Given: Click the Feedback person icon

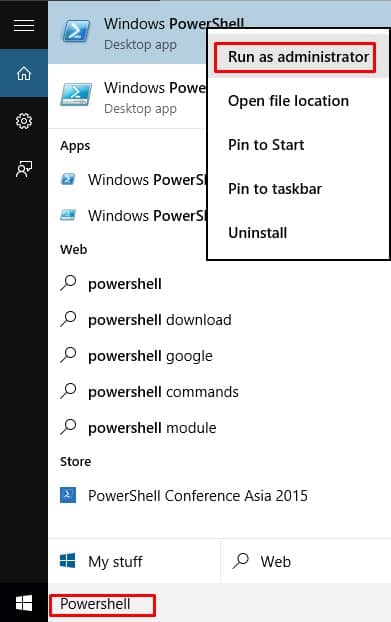Looking at the screenshot, I should [24, 169].
